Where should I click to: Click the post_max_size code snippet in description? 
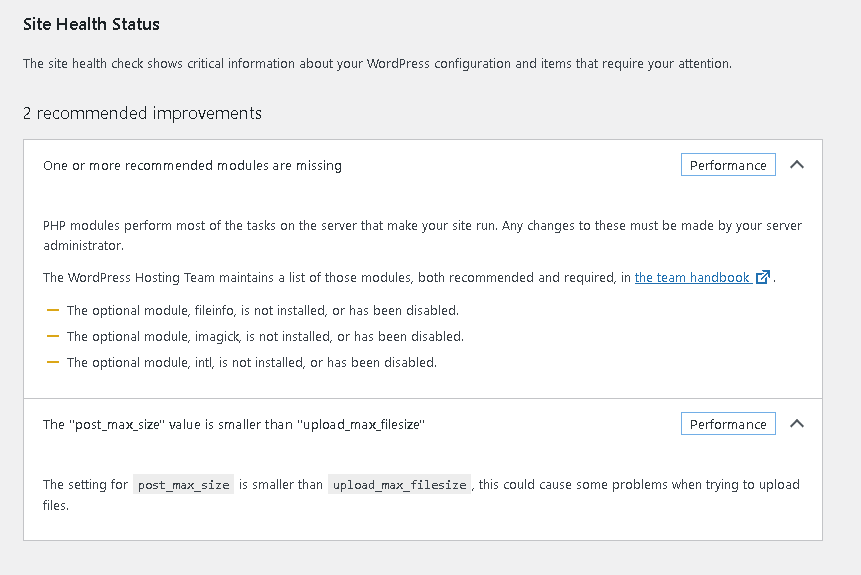click(183, 485)
